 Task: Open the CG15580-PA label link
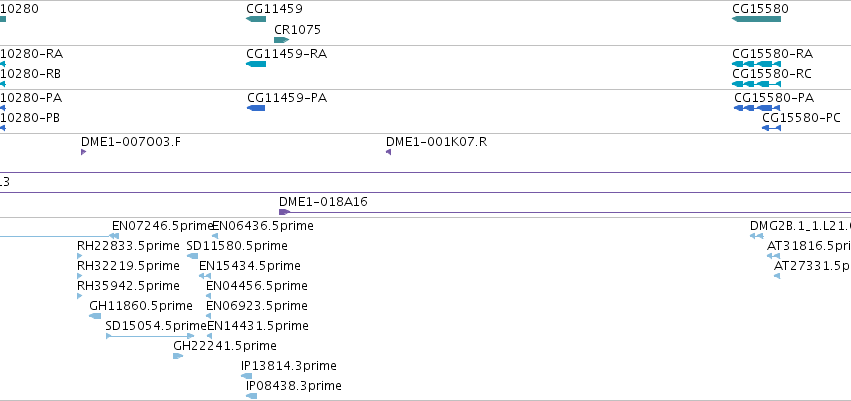coord(774,98)
